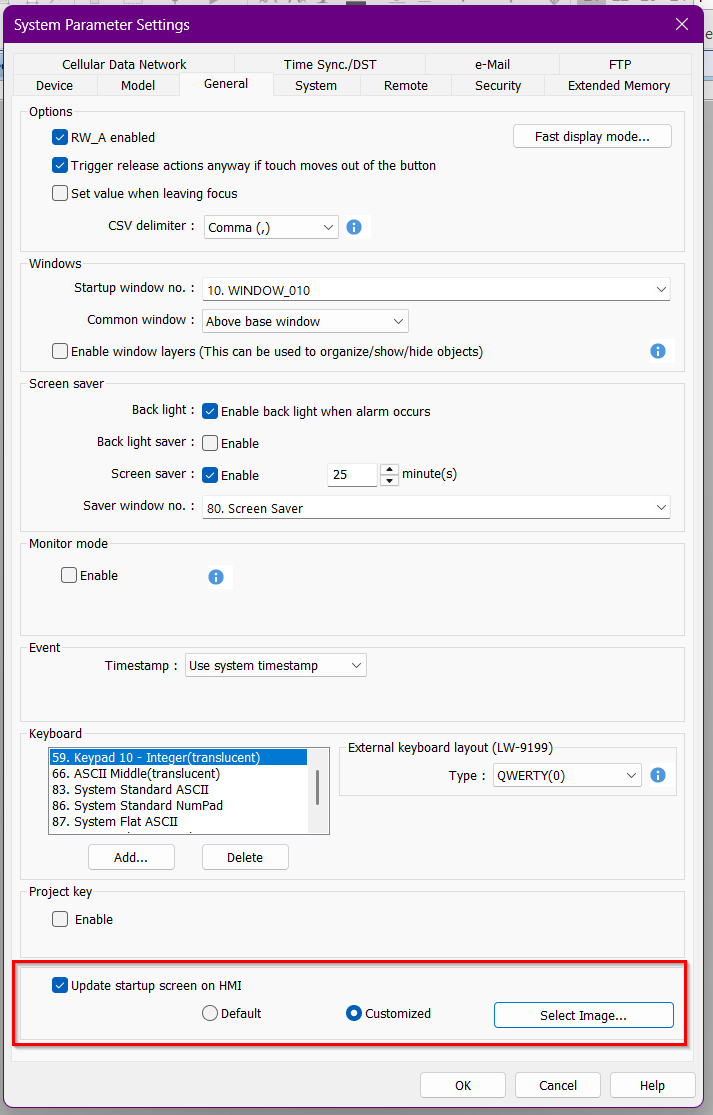Select the Default startup screen radio button
Screen dimensions: 713x1115
click(210, 1013)
